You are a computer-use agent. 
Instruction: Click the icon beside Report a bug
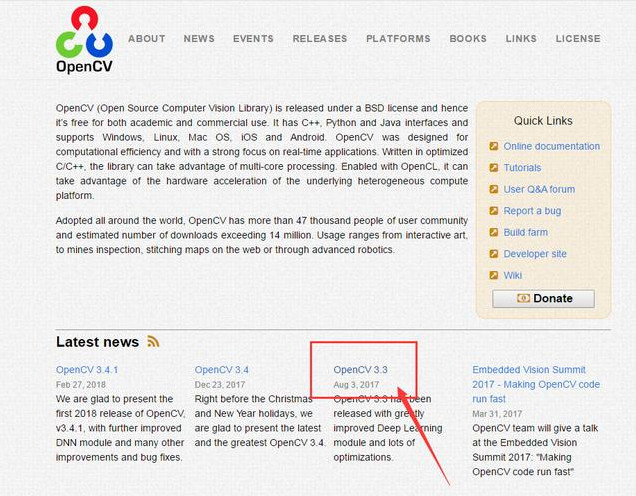coord(494,210)
